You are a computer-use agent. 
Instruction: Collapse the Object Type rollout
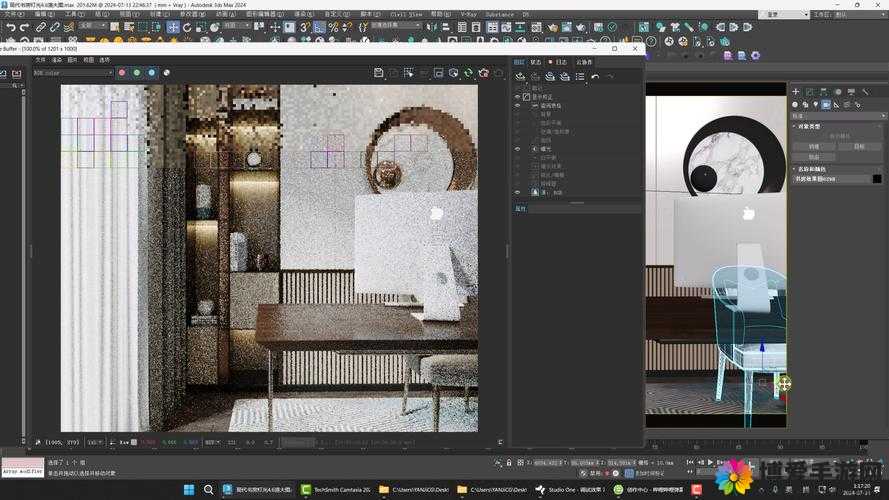pos(808,126)
